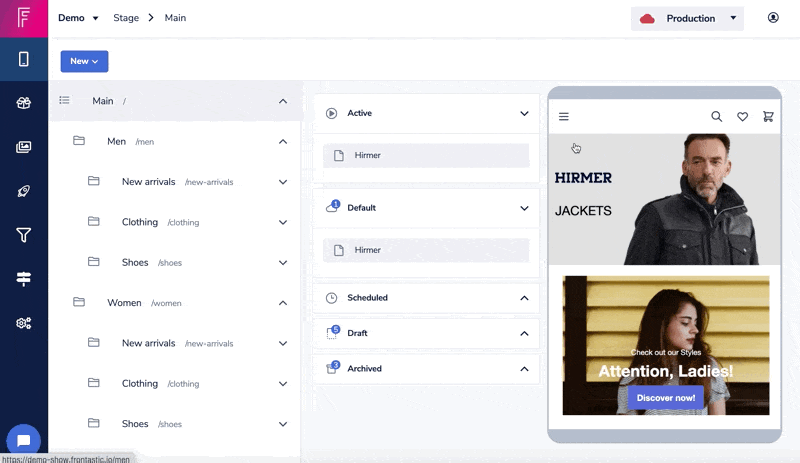The height and width of the screenshot is (463, 800).
Task: Click the Hirmer Jackets hero banner
Action: pyautogui.click(x=664, y=199)
